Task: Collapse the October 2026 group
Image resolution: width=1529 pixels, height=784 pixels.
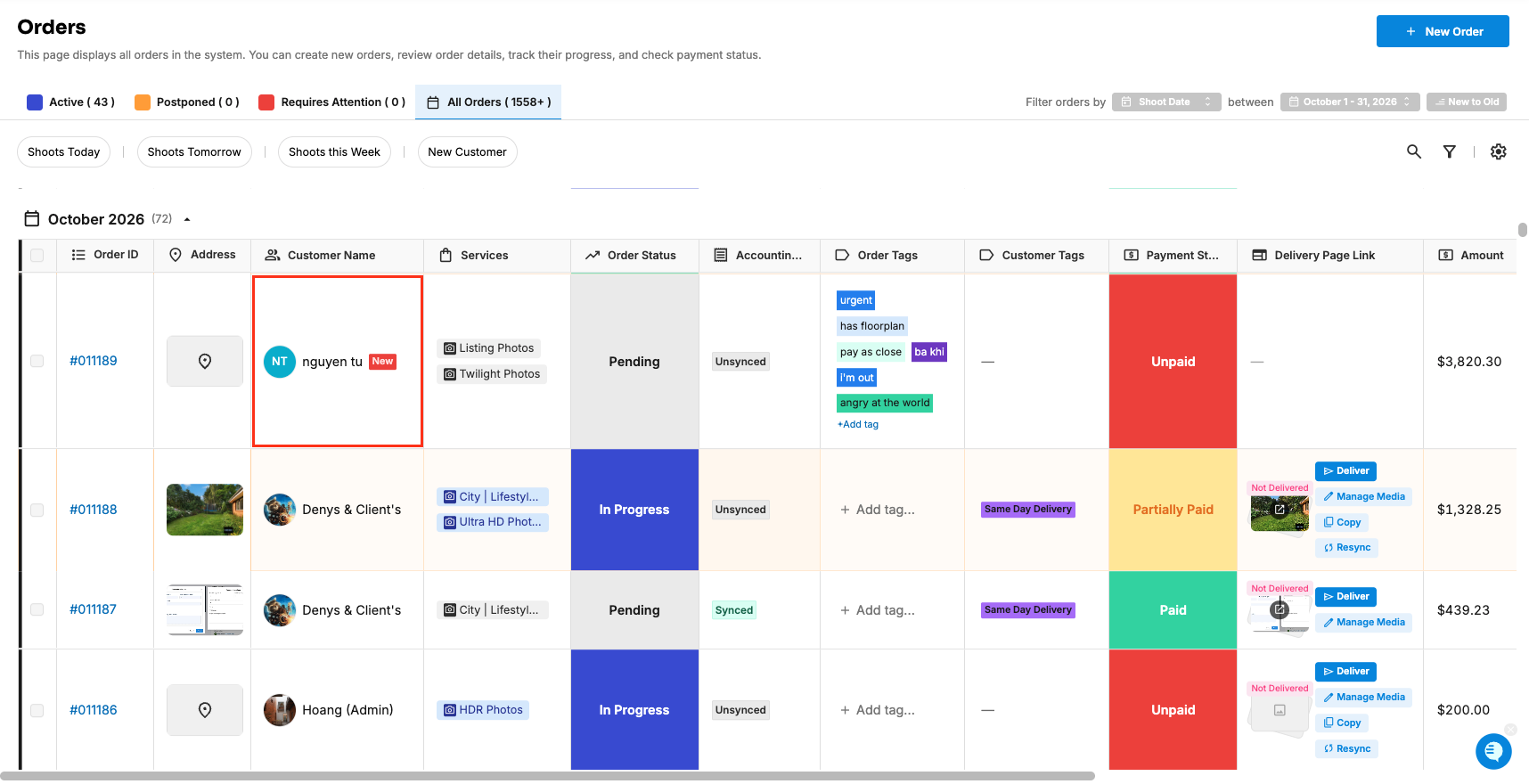Action: coord(187,219)
